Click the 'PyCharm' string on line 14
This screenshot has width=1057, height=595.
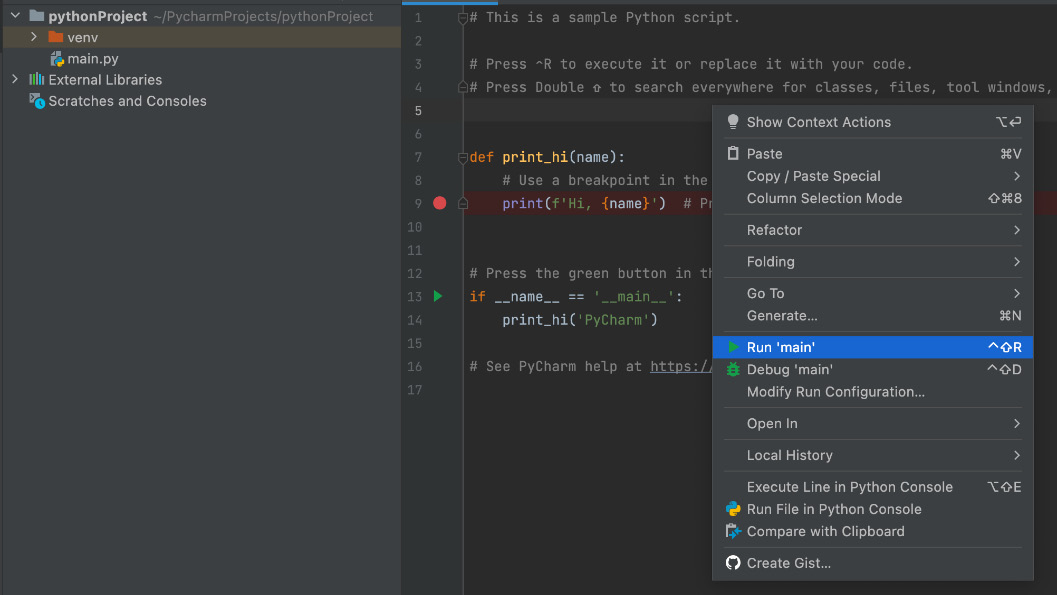(x=613, y=320)
